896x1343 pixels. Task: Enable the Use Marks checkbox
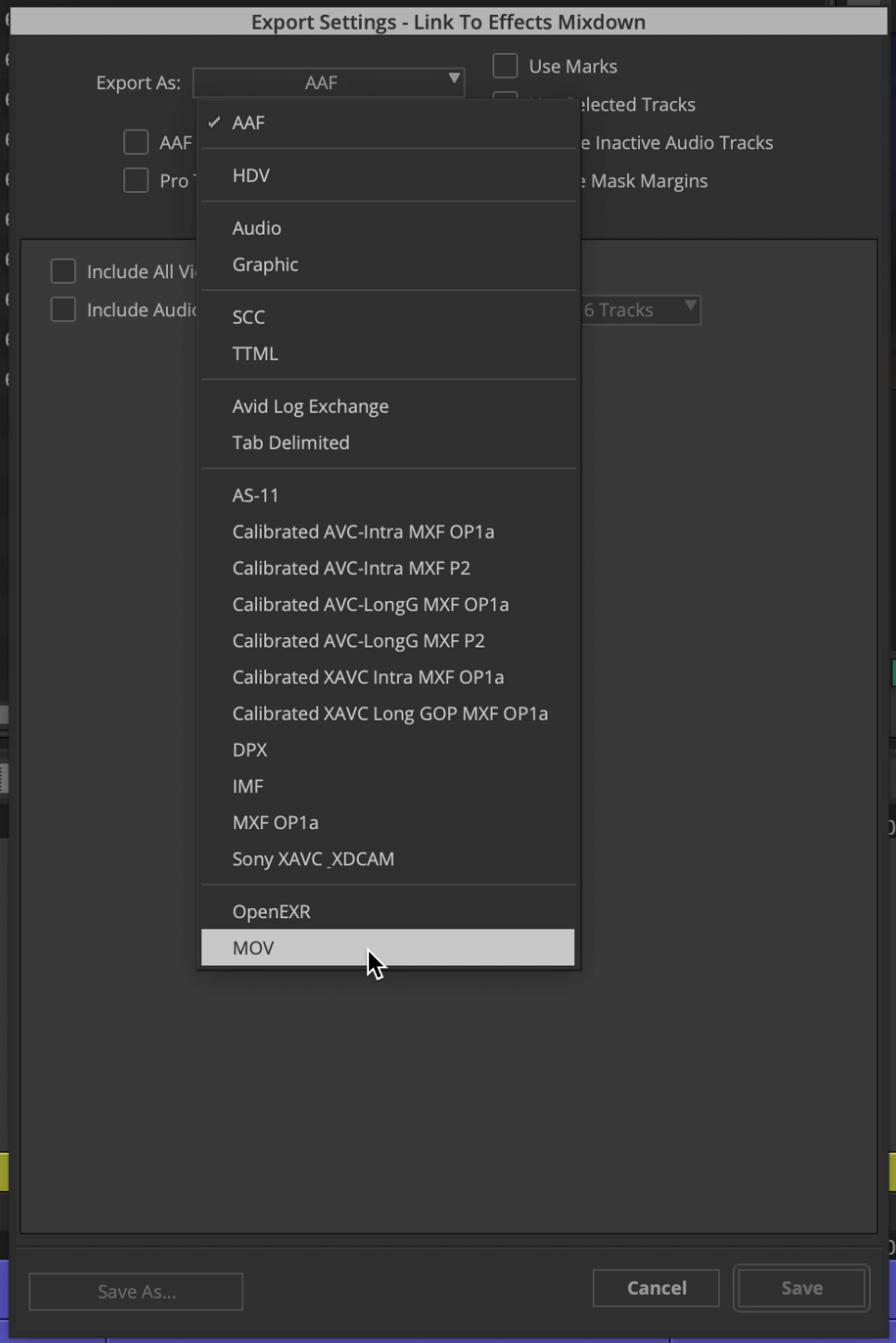pos(506,66)
